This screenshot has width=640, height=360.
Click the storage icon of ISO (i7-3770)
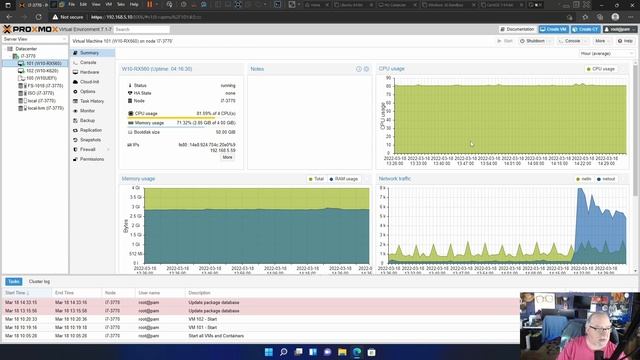pyautogui.click(x=22, y=93)
